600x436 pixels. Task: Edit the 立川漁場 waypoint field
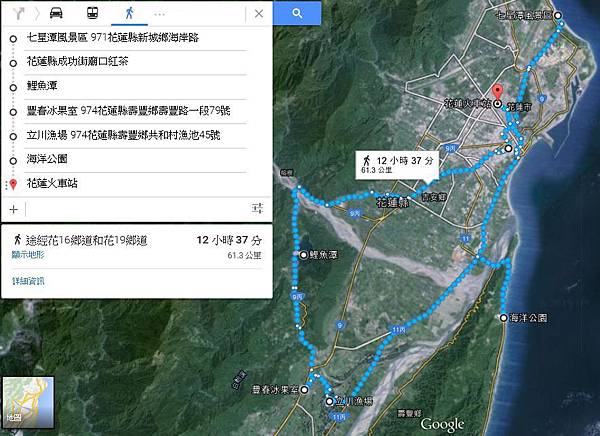135,135
